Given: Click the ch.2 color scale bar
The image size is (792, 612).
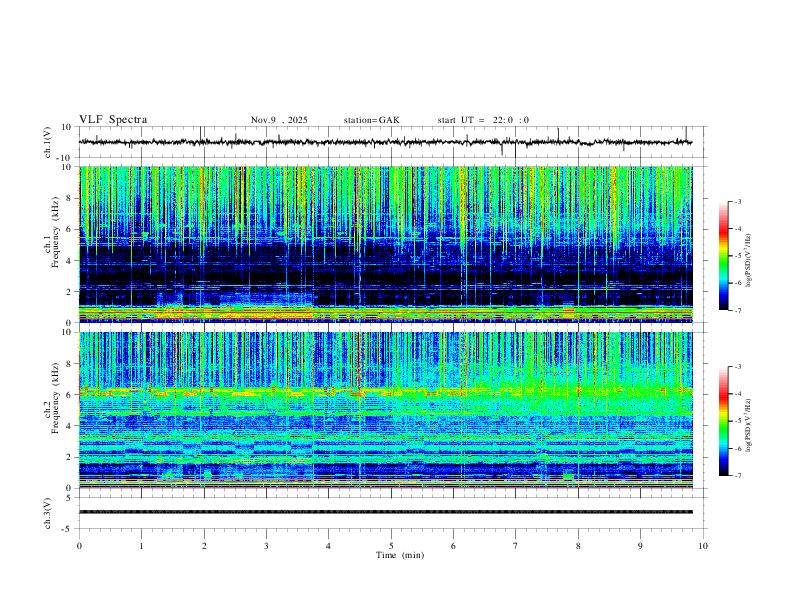Looking at the screenshot, I should click(x=724, y=421).
